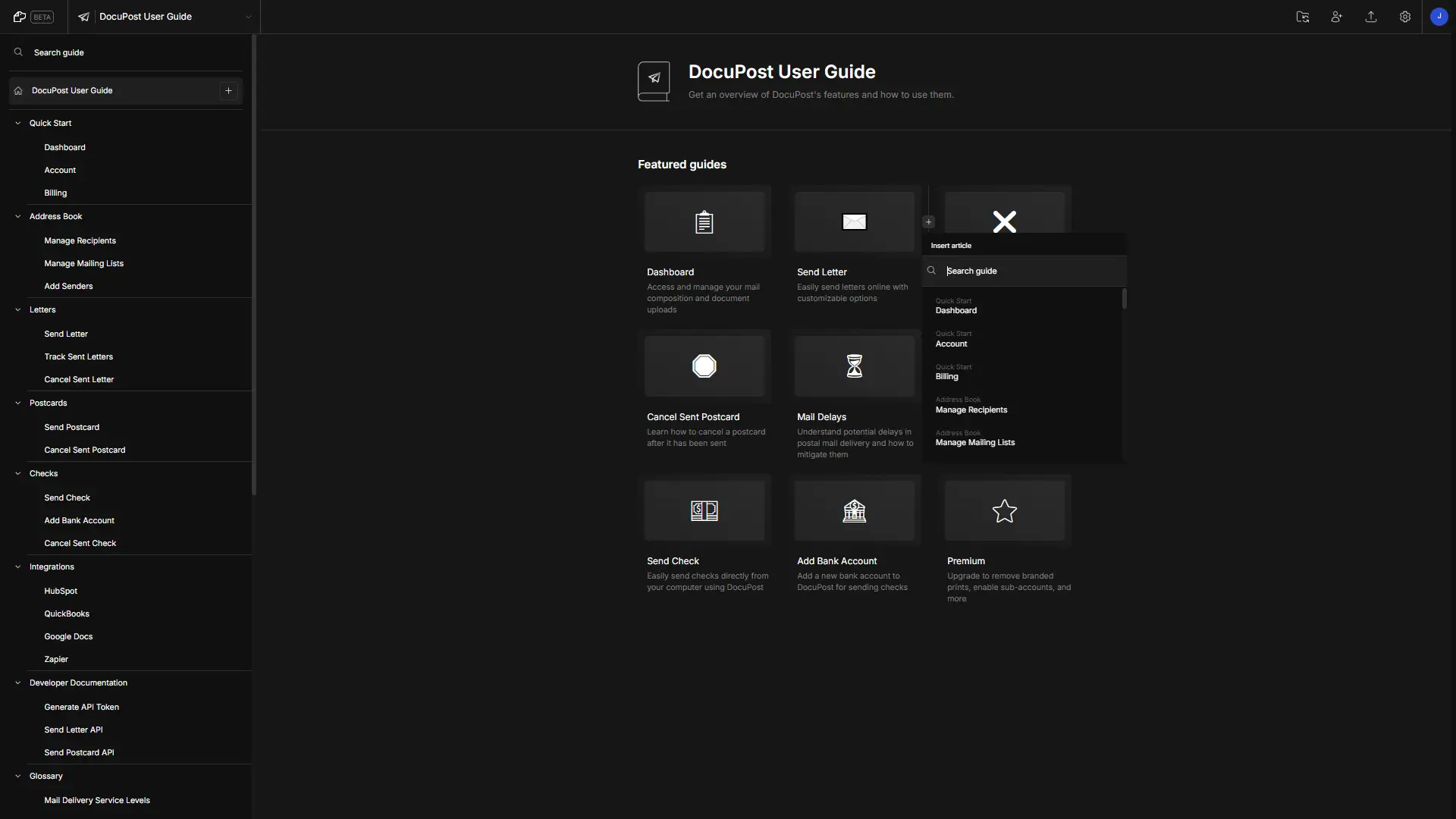Image resolution: width=1456 pixels, height=819 pixels.
Task: Select Manage Mailing Lists in insert article list
Action: pos(1022,438)
